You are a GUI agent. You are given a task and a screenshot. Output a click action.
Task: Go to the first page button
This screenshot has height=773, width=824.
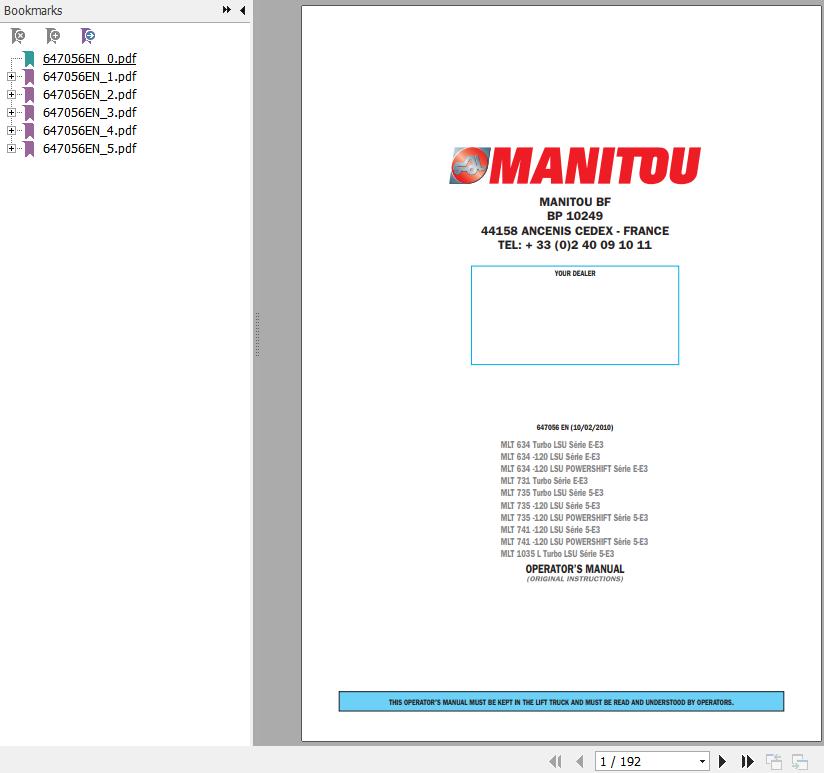pyautogui.click(x=555, y=761)
